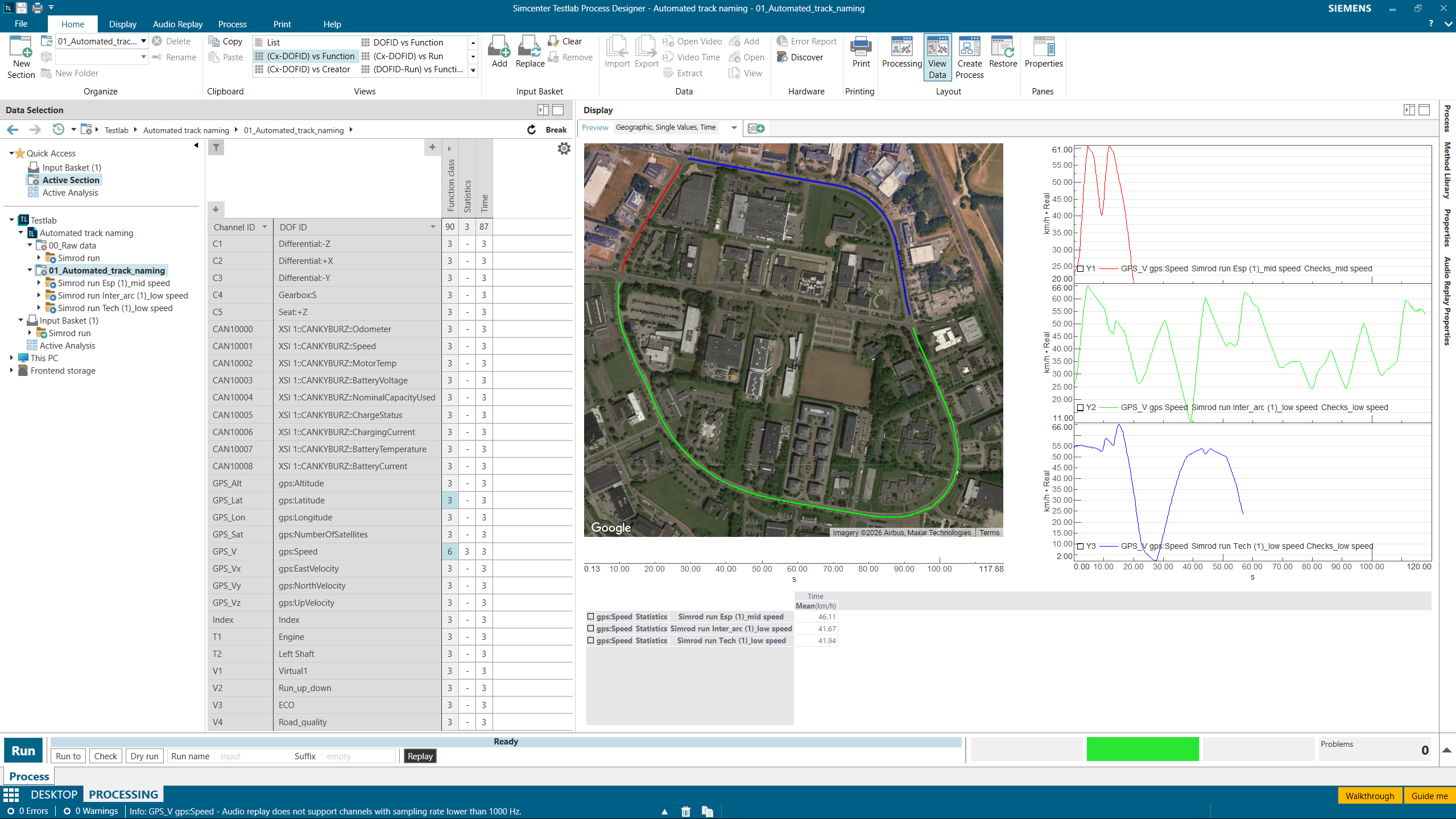Toggle the Y1 curve checkbox in legend
This screenshot has height=819, width=1456.
click(x=1079, y=268)
